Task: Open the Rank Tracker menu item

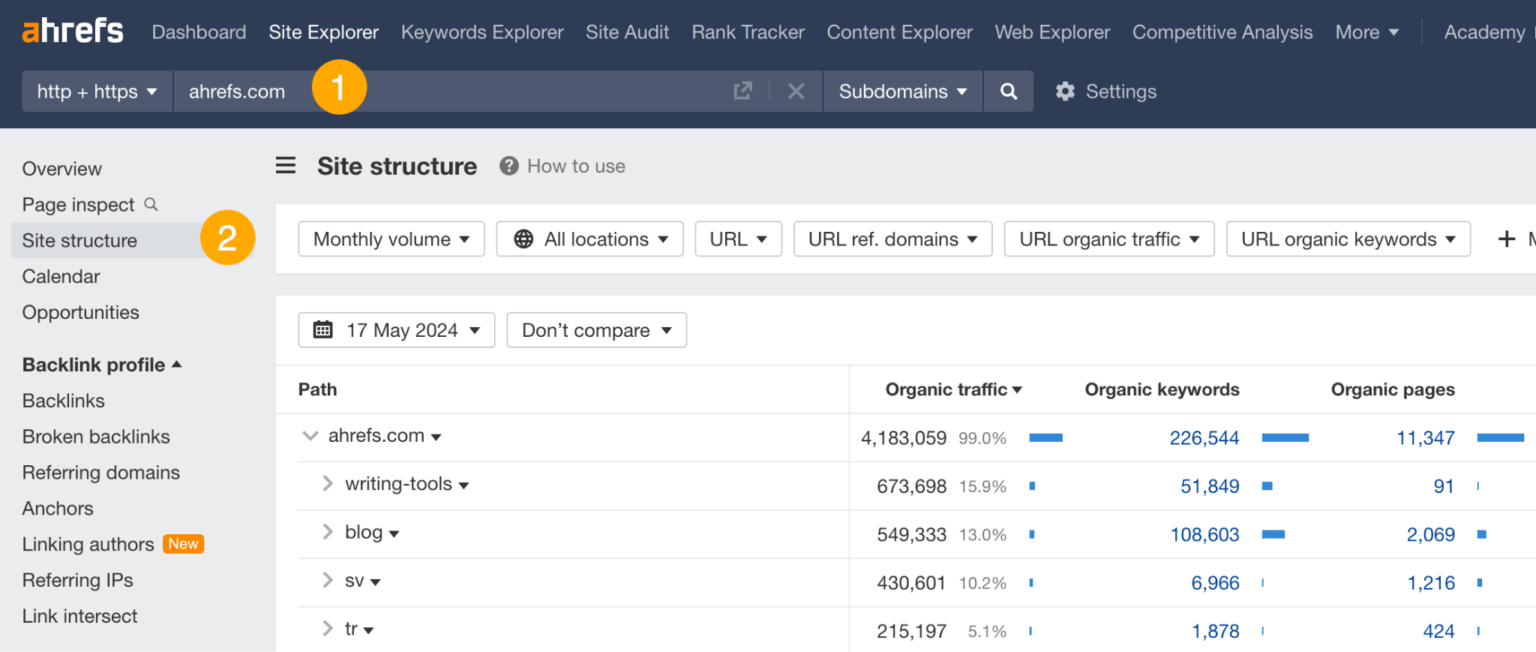Action: click(747, 31)
